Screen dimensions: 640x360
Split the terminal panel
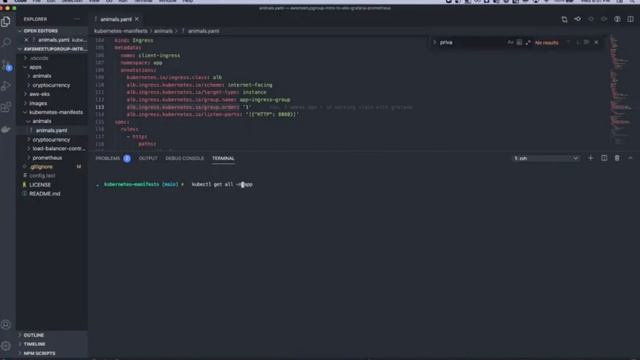[604, 158]
